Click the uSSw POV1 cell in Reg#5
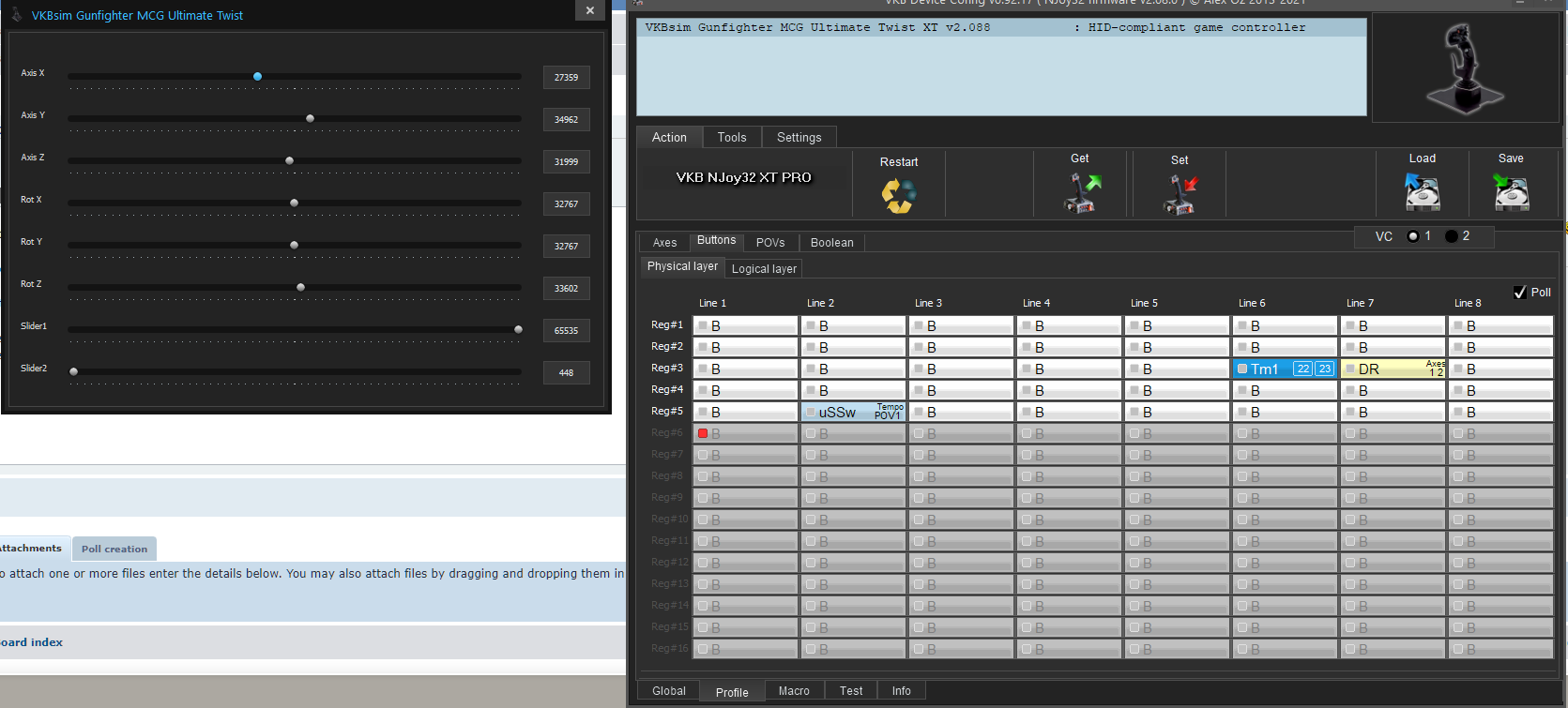Screen dimensions: 1568x708 click(853, 412)
